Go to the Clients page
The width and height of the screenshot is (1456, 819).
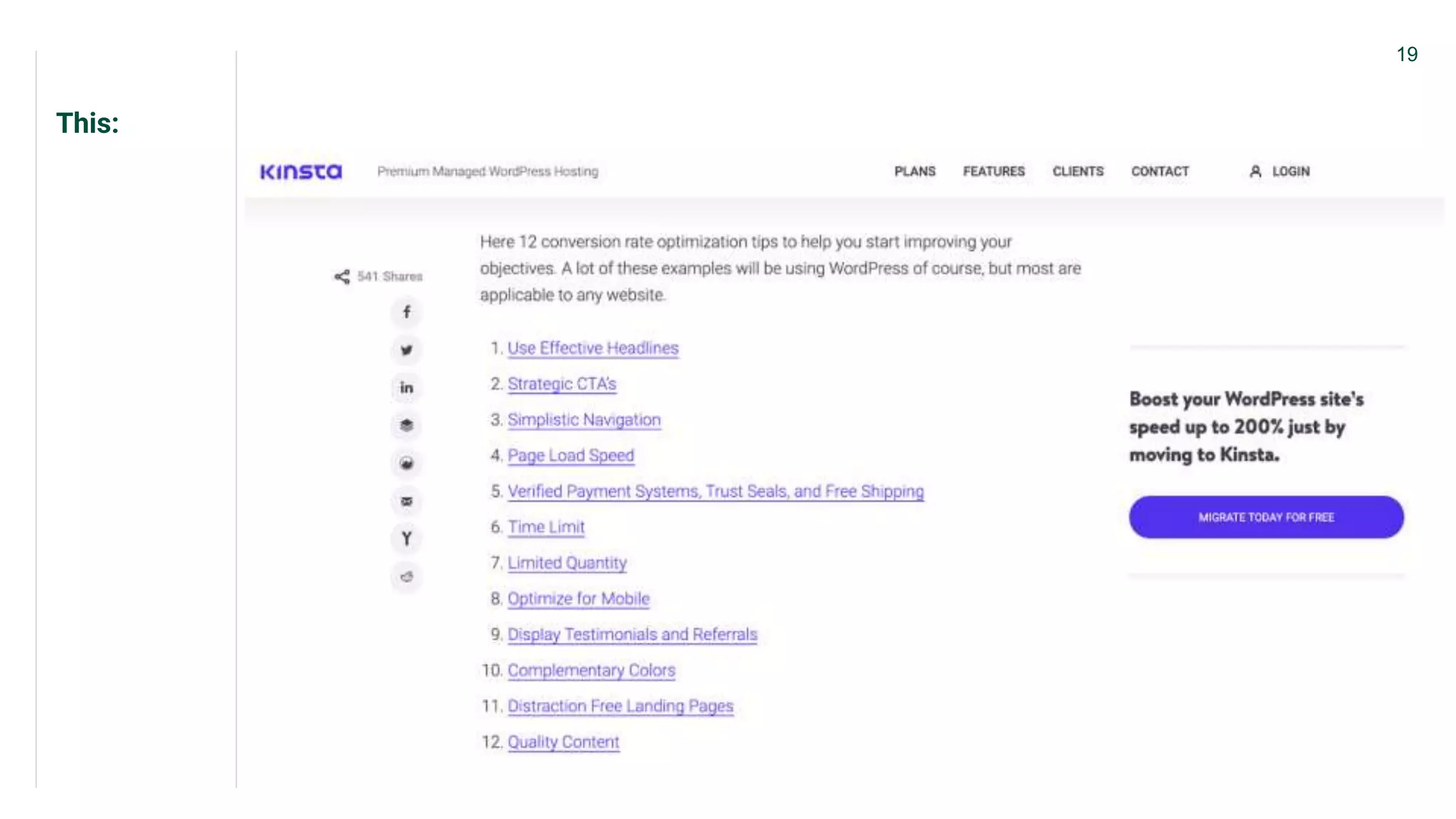coord(1078,171)
